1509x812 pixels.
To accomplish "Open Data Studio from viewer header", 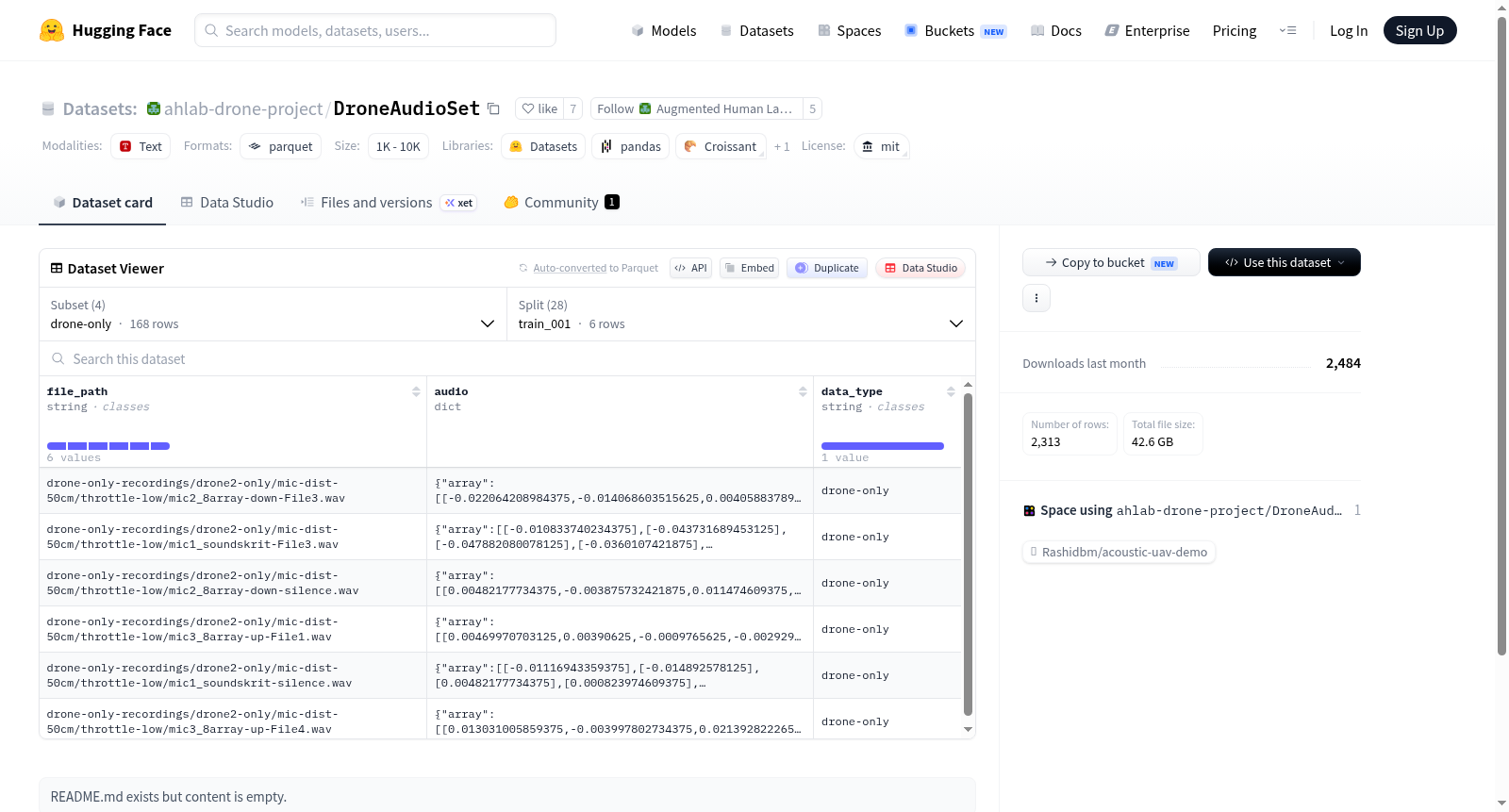I will tap(920, 268).
